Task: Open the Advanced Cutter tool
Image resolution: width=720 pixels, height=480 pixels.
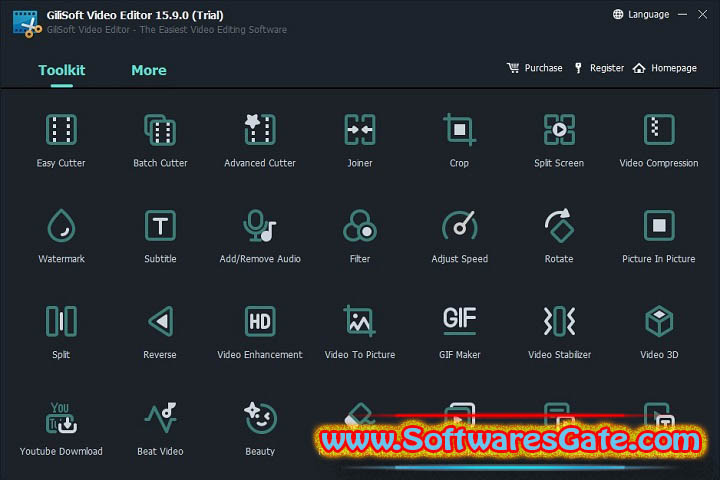Action: point(260,141)
